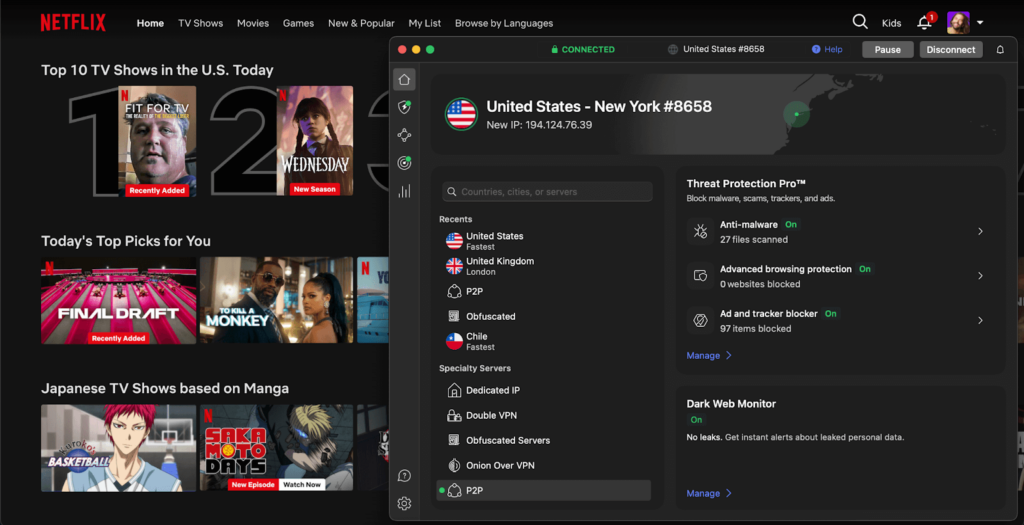Open Final Draft thumbnail on Netflix
Viewport: 1024px width, 525px height.
[x=118, y=300]
